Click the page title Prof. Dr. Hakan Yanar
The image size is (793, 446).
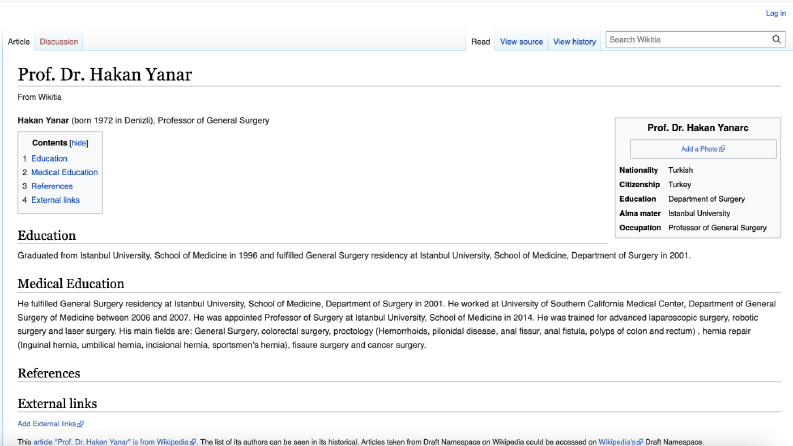pyautogui.click(x=105, y=74)
